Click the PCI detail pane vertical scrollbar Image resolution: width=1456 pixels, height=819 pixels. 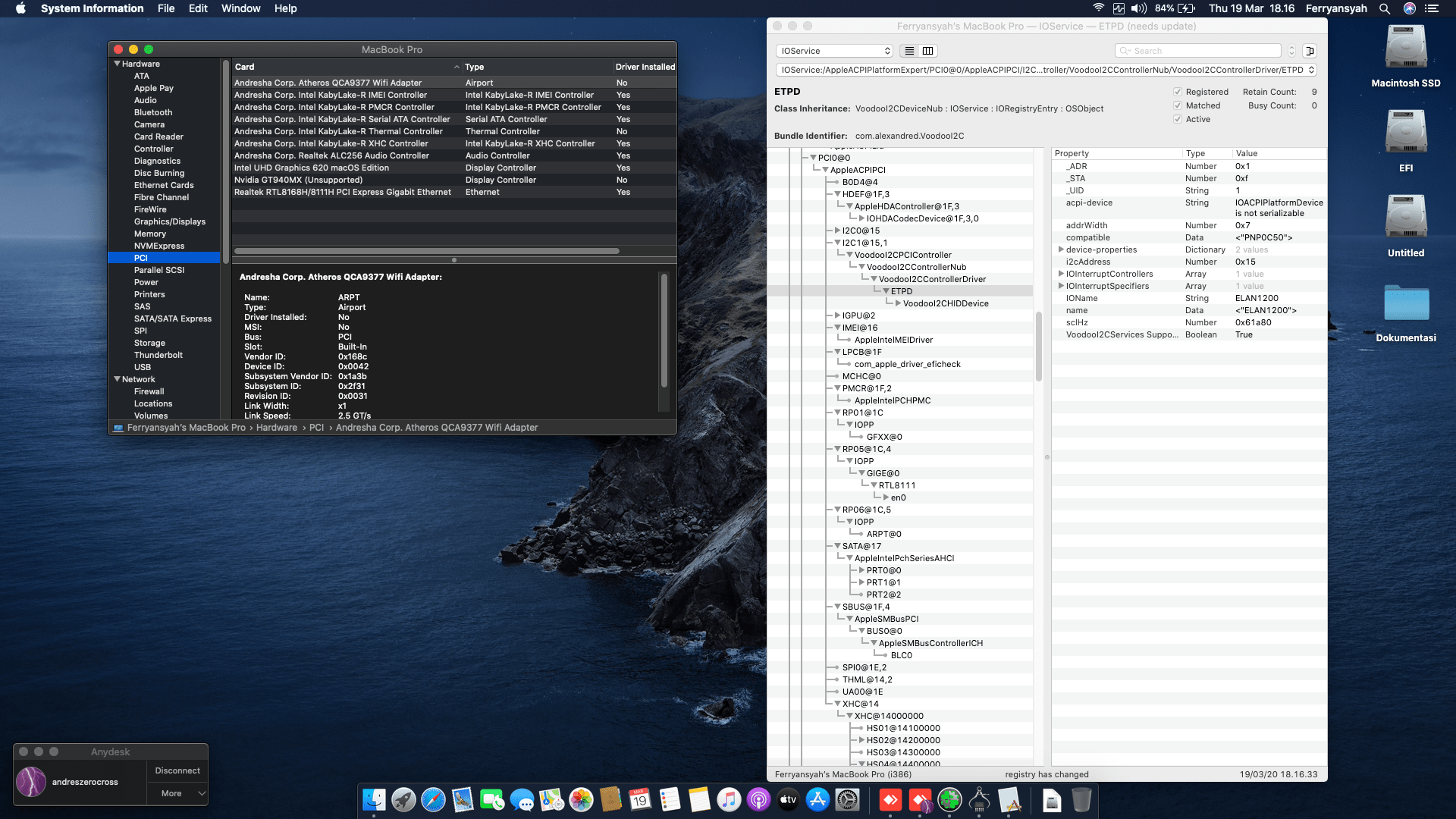tap(664, 330)
